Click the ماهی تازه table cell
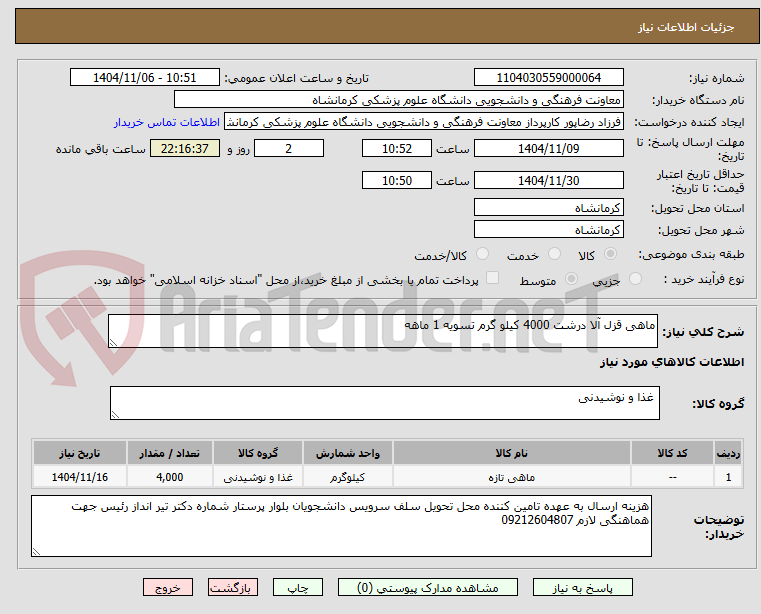 point(512,477)
